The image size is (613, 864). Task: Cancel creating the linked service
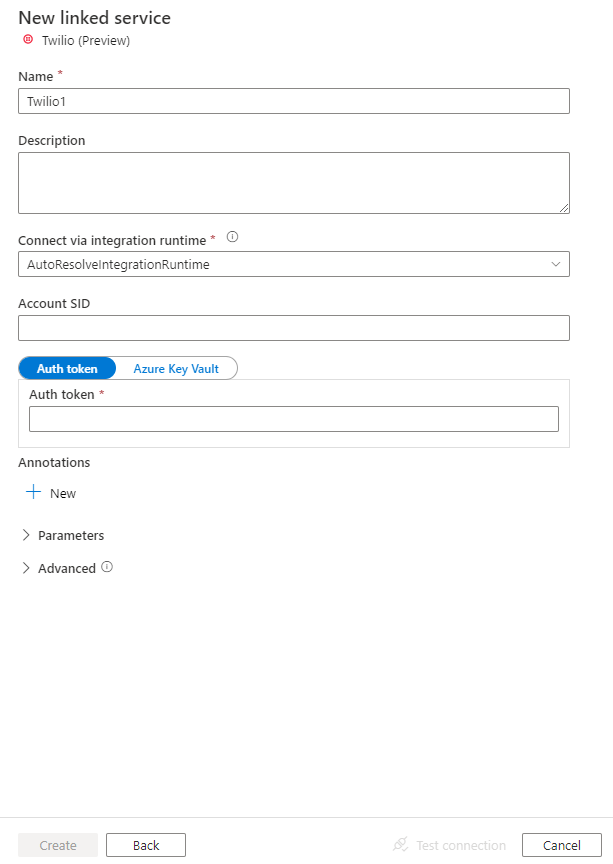click(561, 845)
